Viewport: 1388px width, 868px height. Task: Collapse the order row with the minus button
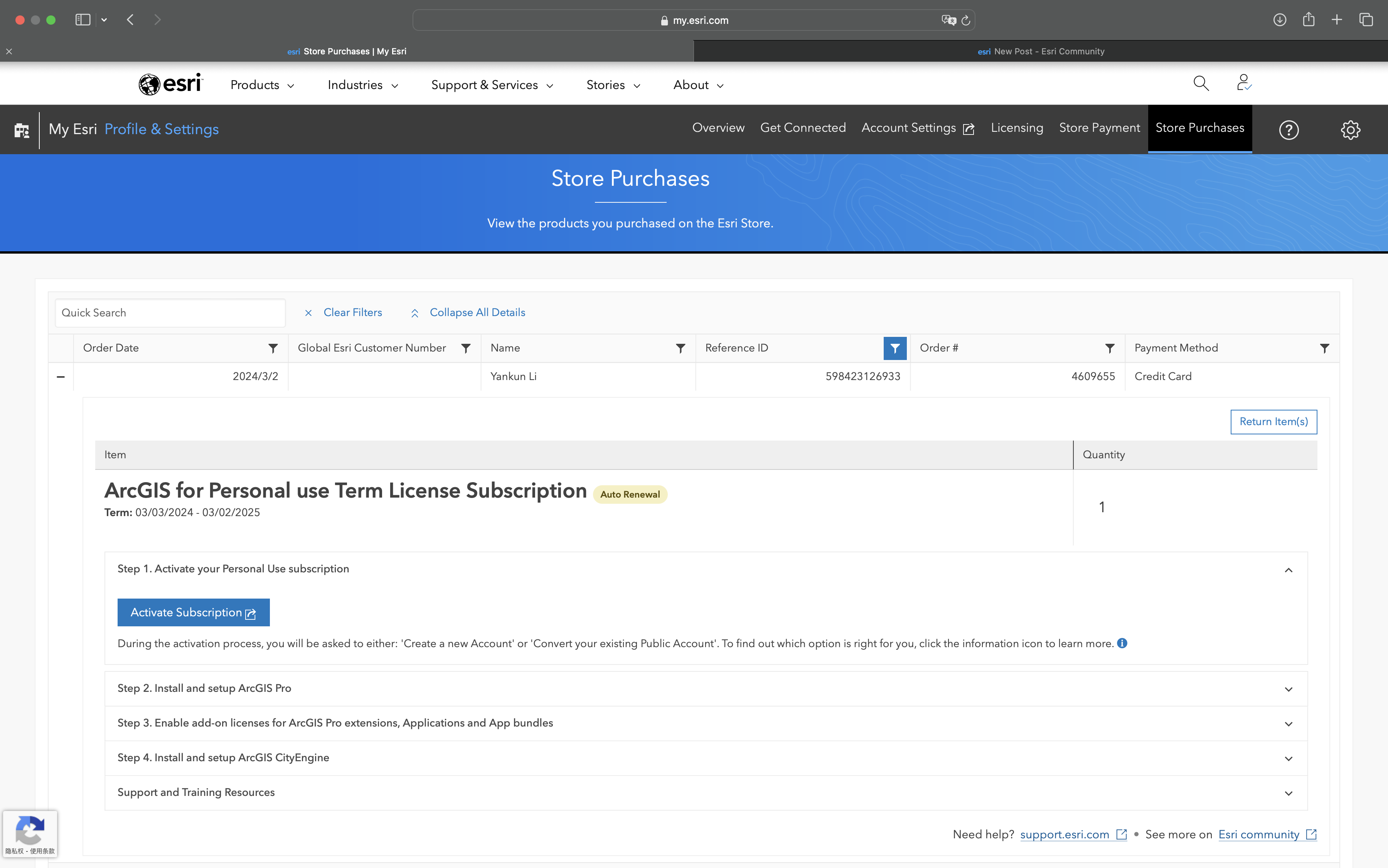[x=60, y=376]
